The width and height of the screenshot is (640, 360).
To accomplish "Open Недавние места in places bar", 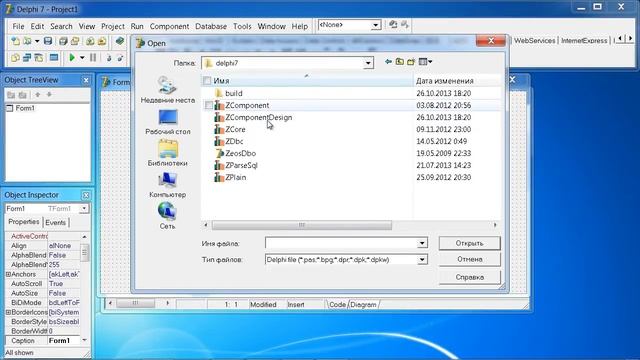I will [167, 90].
